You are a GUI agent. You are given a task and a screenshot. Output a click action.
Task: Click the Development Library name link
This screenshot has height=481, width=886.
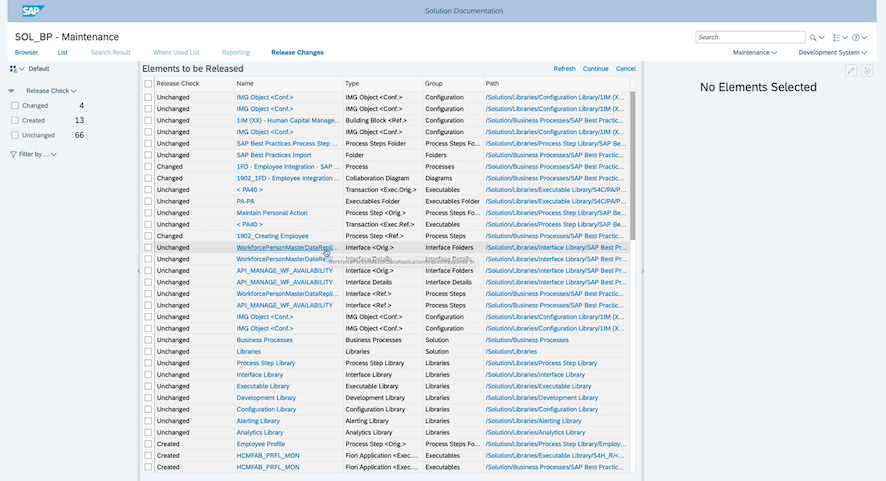tap(266, 398)
